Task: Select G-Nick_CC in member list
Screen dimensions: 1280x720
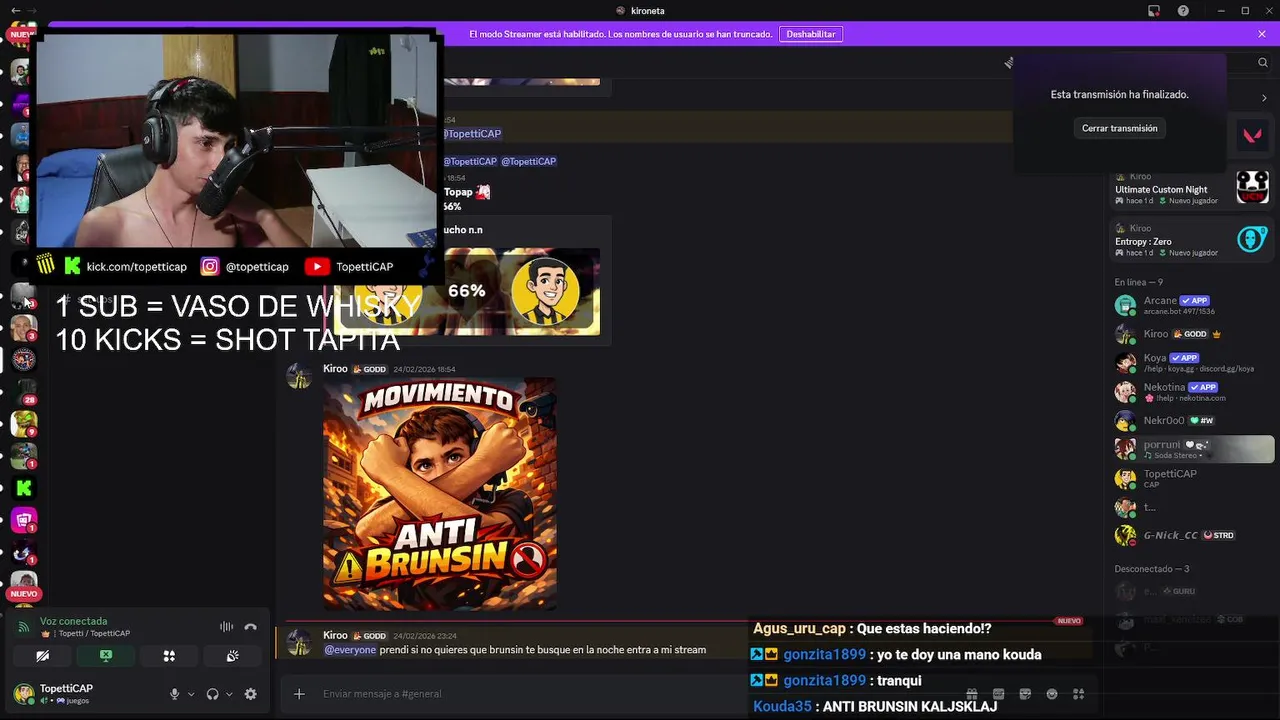Action: coord(1192,535)
